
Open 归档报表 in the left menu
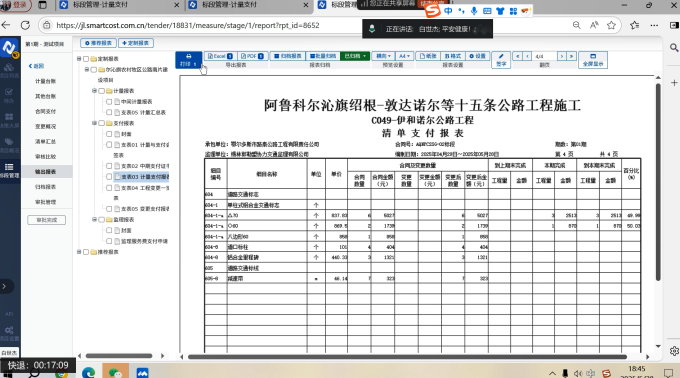pos(46,187)
